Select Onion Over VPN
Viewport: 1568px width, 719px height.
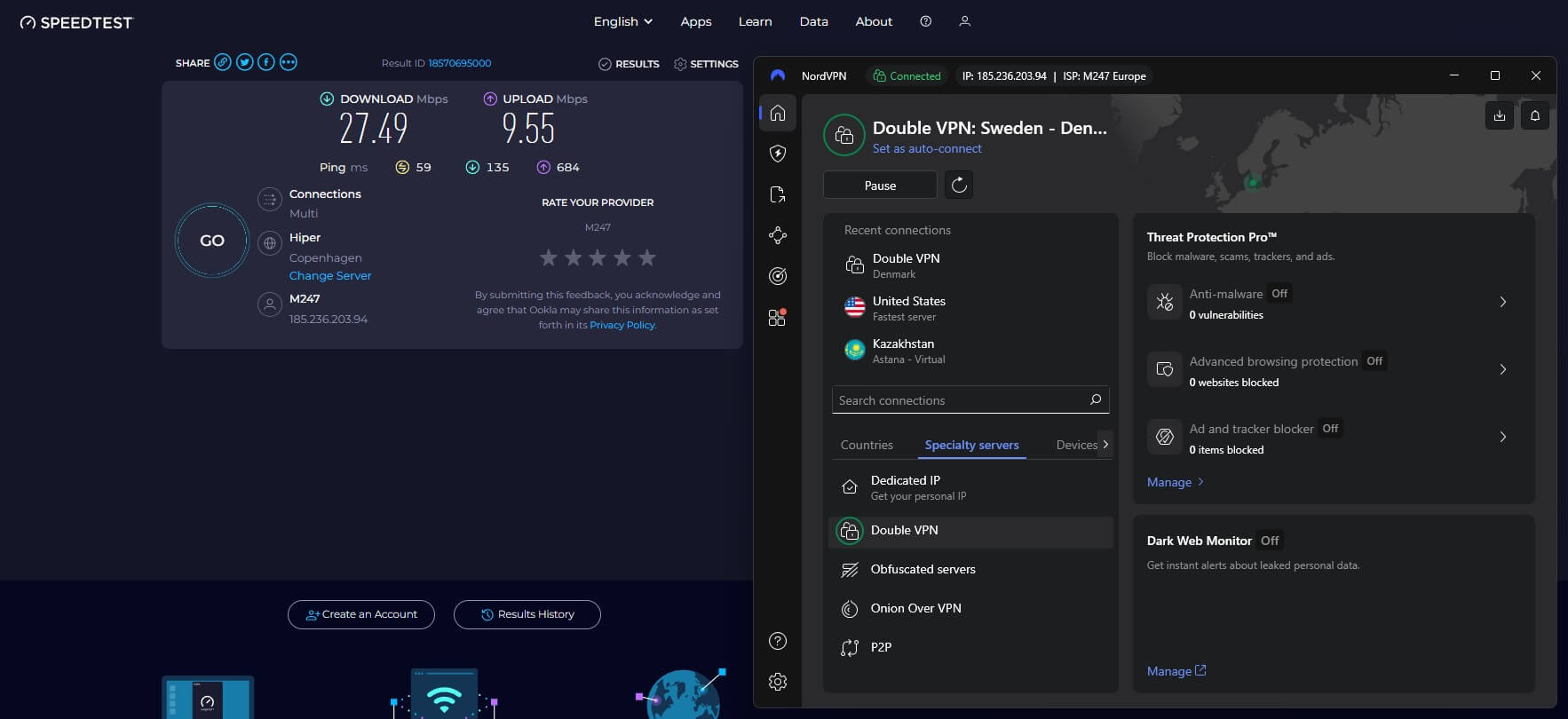coord(970,608)
